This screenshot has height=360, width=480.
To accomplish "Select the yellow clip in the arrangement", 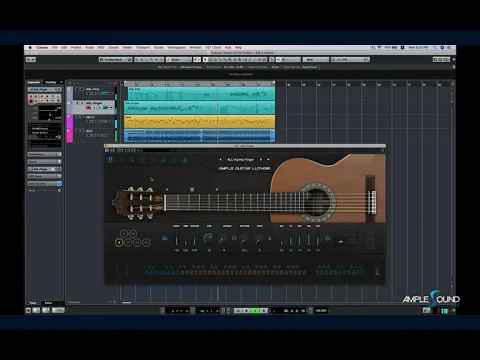I will click(200, 122).
